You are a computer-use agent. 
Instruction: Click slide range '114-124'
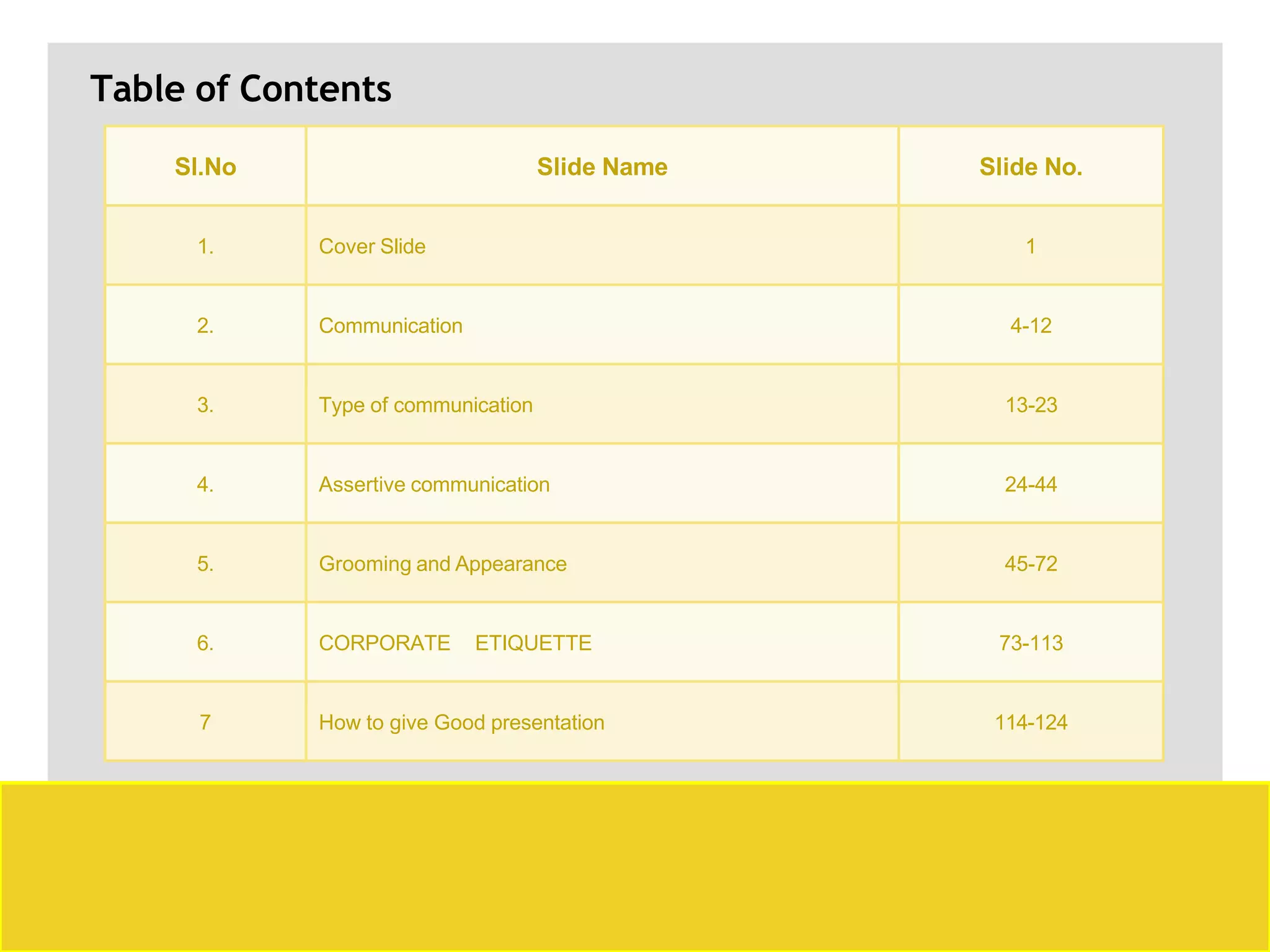[1031, 722]
